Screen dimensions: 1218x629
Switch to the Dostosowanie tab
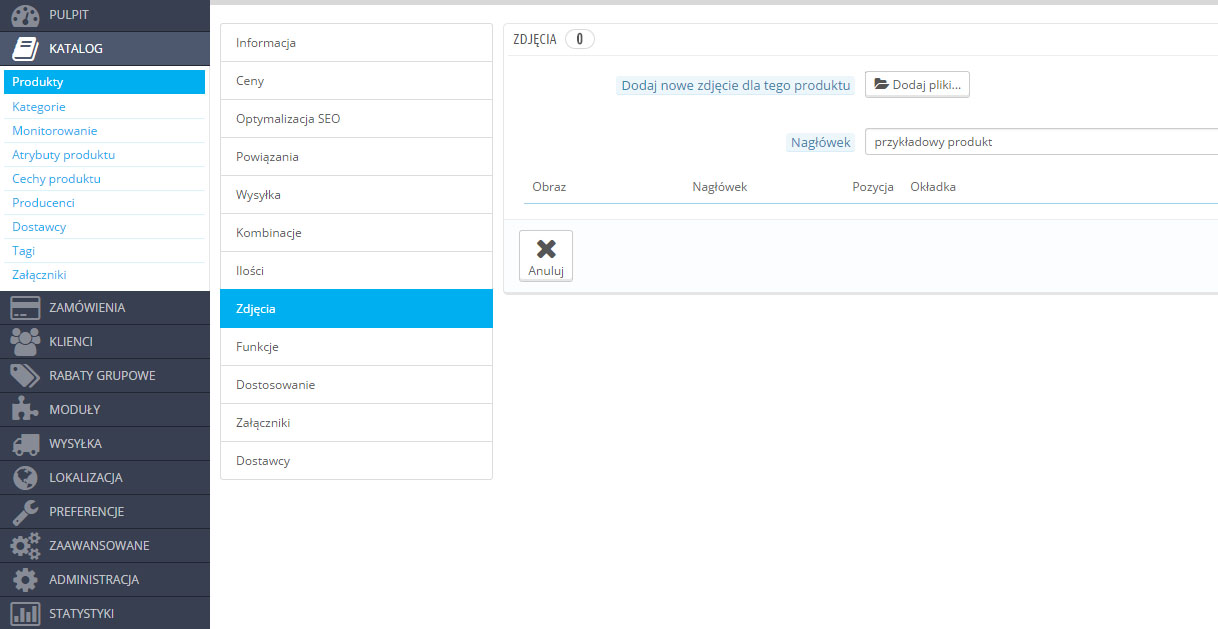click(356, 385)
